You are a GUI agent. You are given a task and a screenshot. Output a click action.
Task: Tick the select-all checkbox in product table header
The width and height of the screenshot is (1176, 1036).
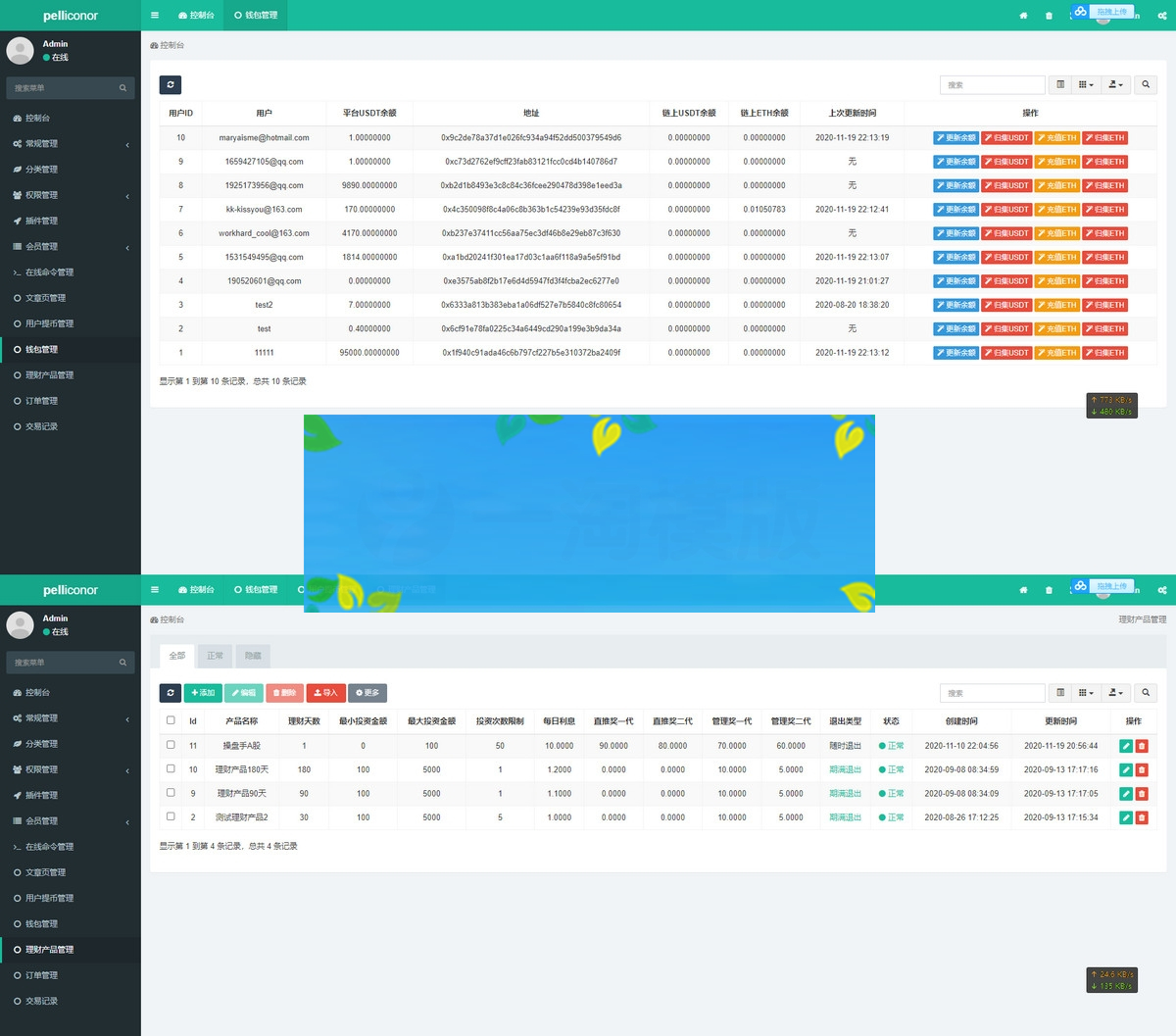tap(171, 720)
